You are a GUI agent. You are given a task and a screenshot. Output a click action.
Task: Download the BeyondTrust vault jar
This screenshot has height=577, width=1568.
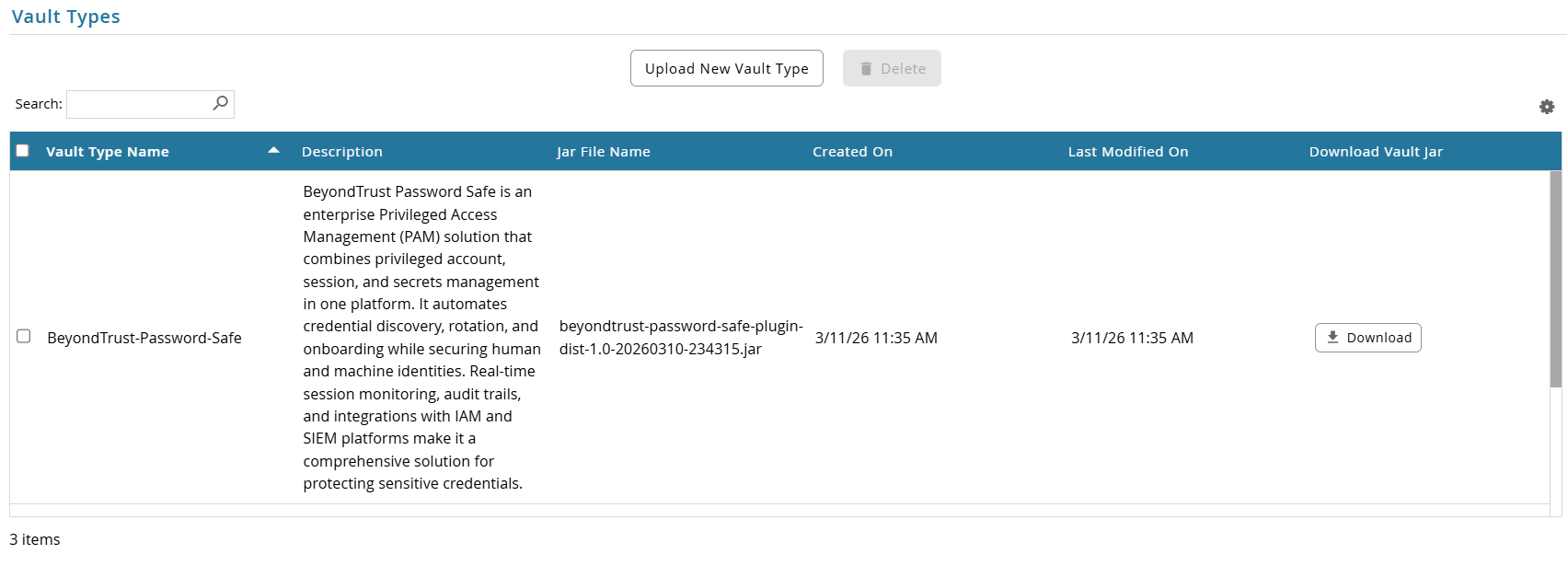[1368, 338]
